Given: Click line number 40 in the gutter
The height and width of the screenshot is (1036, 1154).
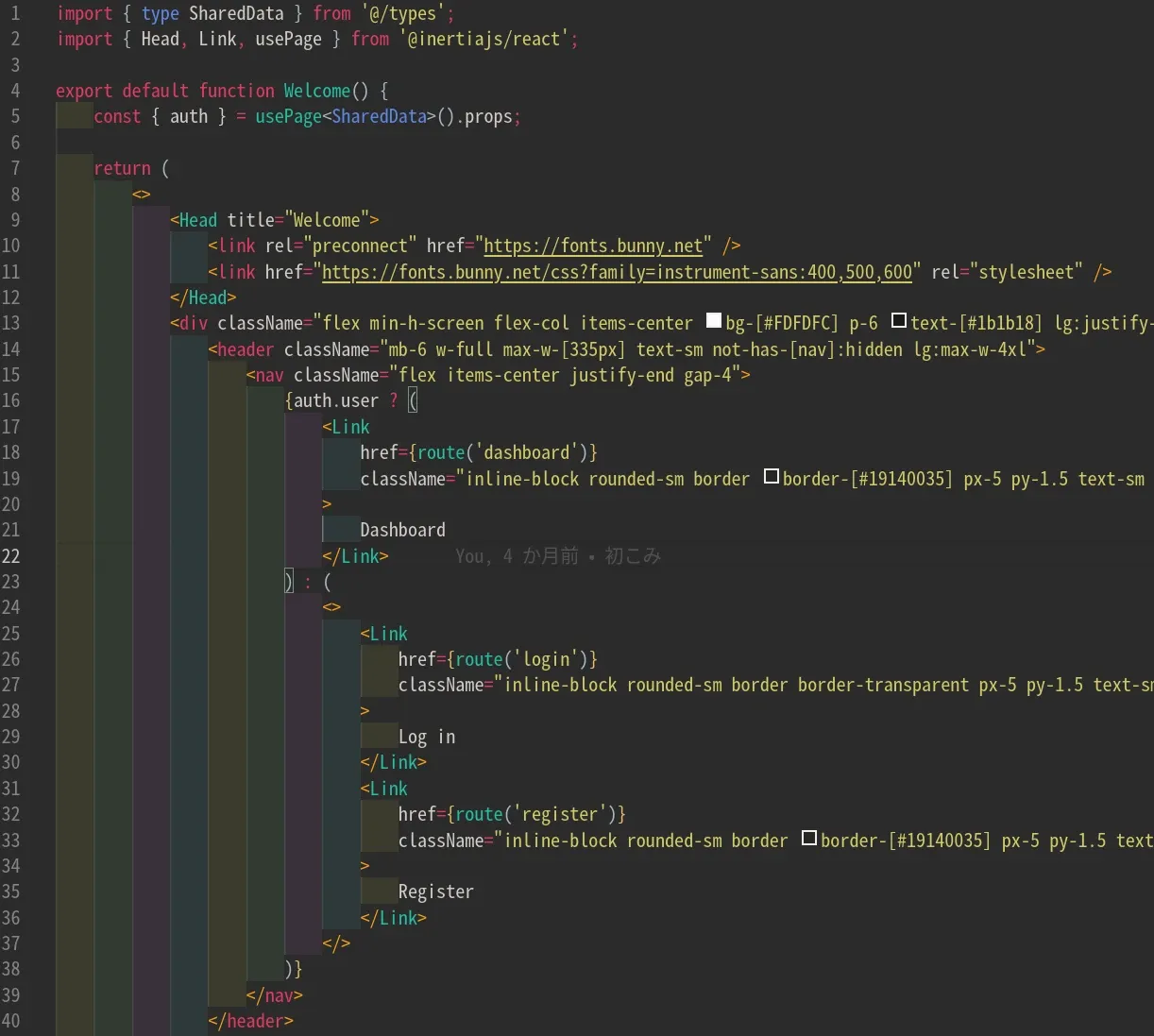Looking at the screenshot, I should click(x=11, y=1021).
